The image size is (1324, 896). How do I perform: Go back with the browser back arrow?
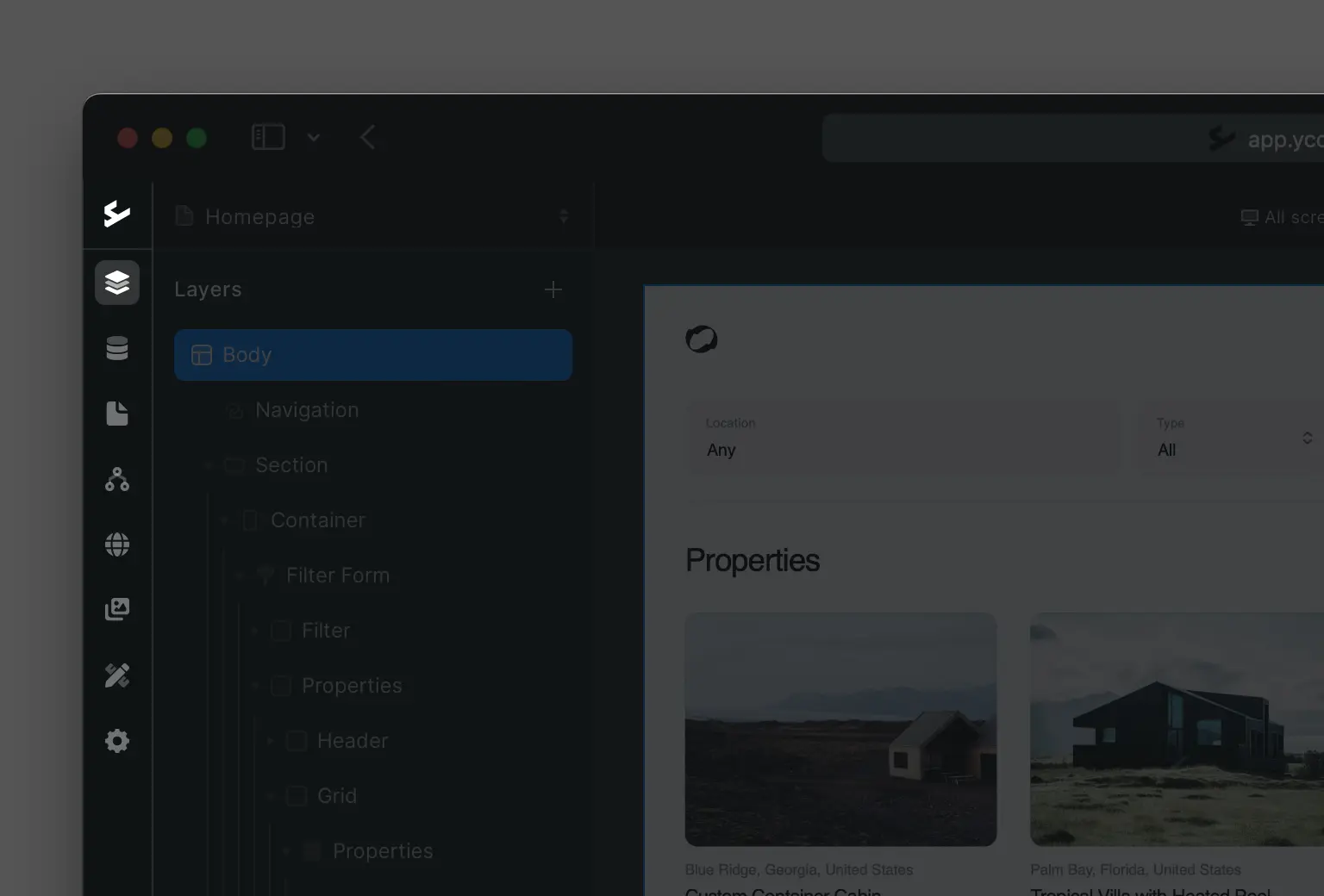point(367,137)
